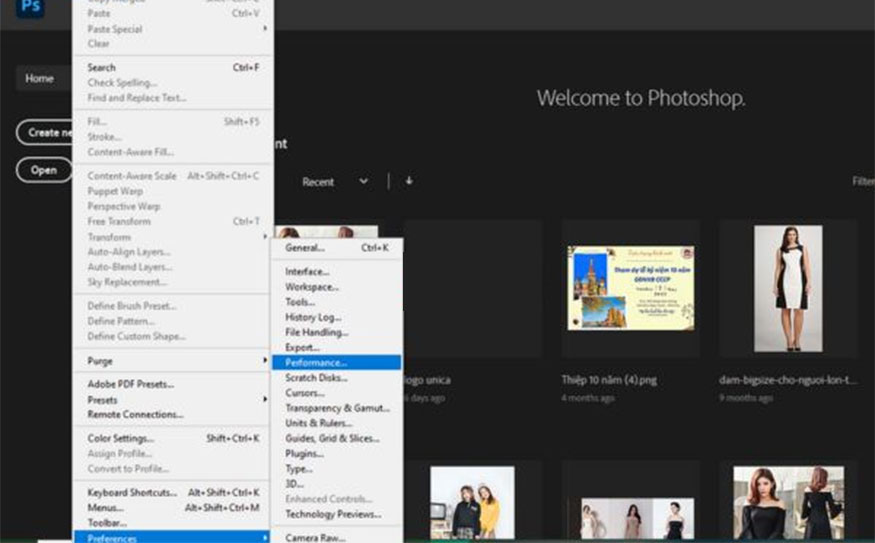Choose File Handling... entry
Image resolution: width=875 pixels, height=543 pixels.
336,332
